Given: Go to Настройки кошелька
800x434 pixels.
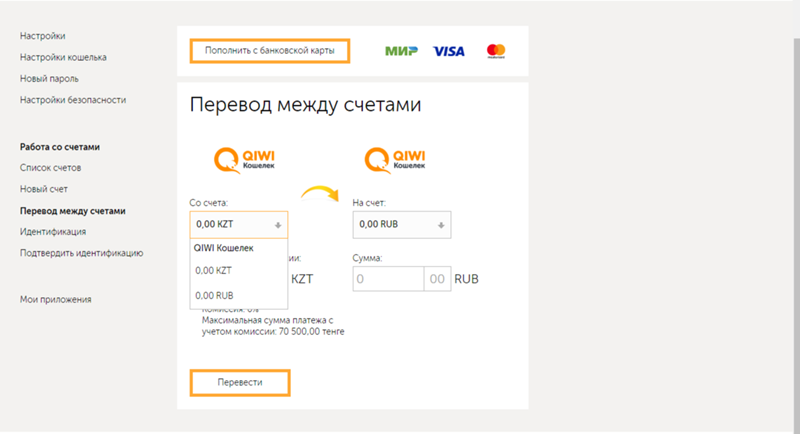Looking at the screenshot, I should (x=63, y=57).
